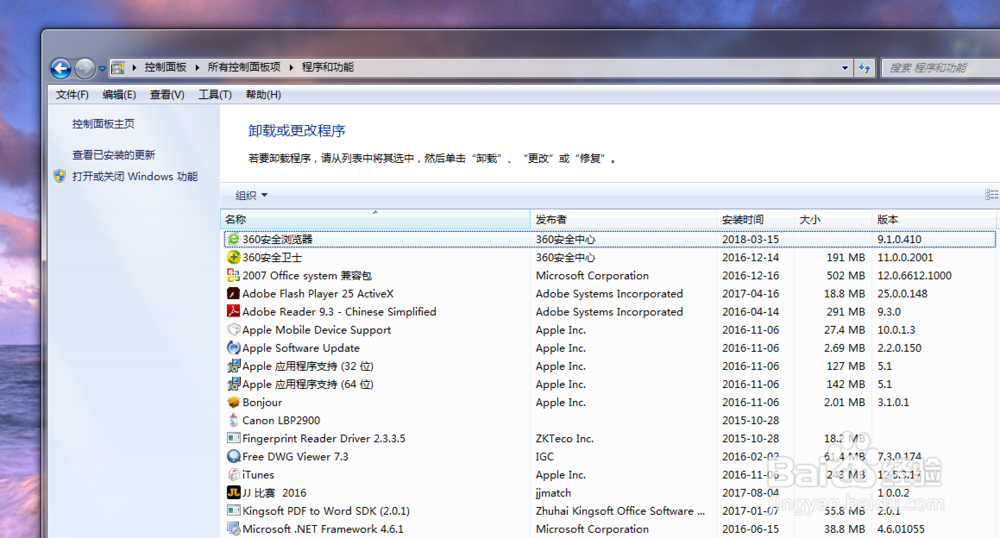Go to 控制面板主页 link
This screenshot has height=538, width=1000.
click(103, 124)
